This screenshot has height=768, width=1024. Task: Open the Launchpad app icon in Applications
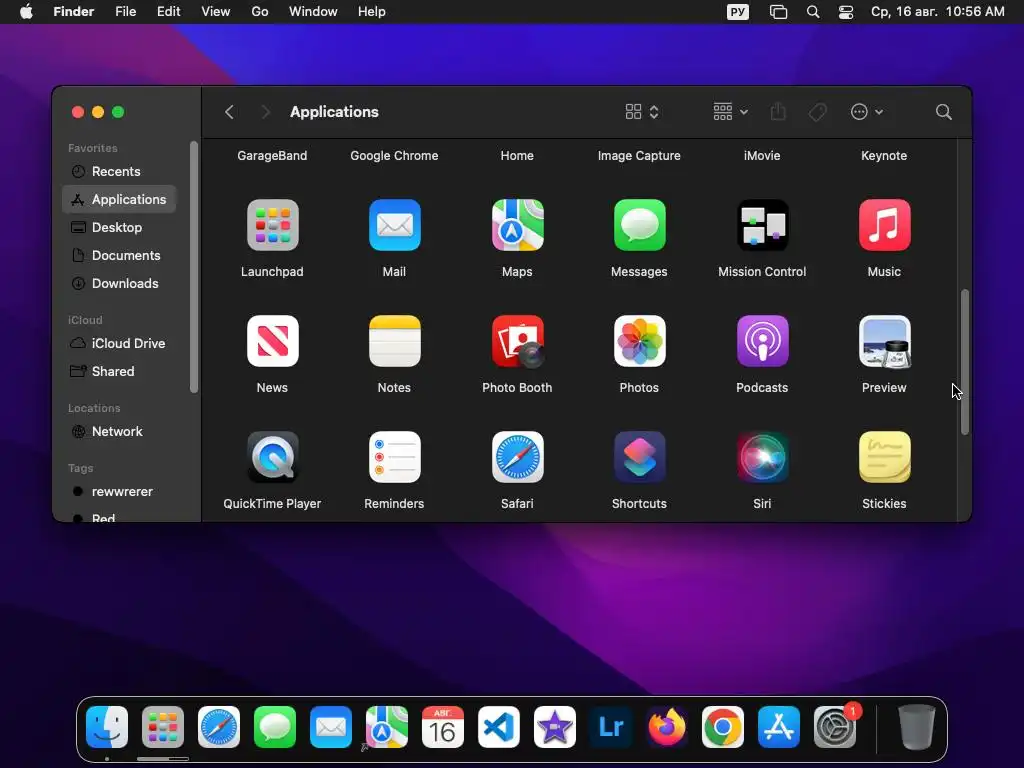pyautogui.click(x=272, y=225)
